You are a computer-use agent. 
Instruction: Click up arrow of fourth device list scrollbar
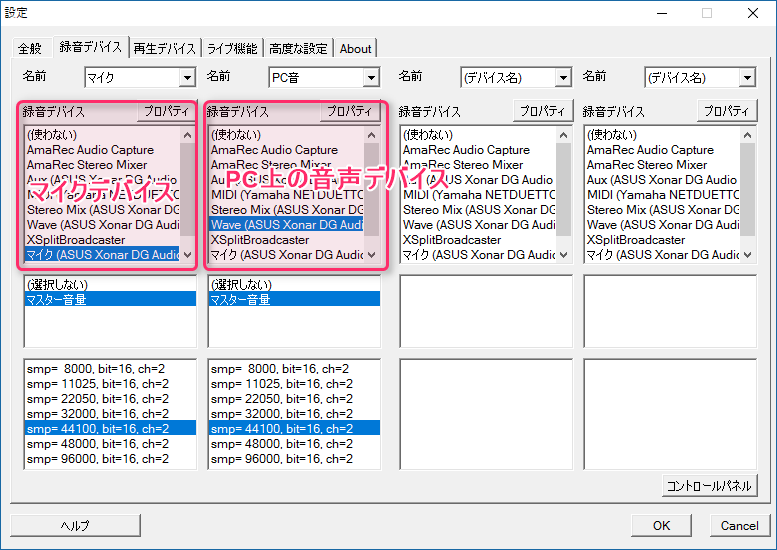(748, 135)
